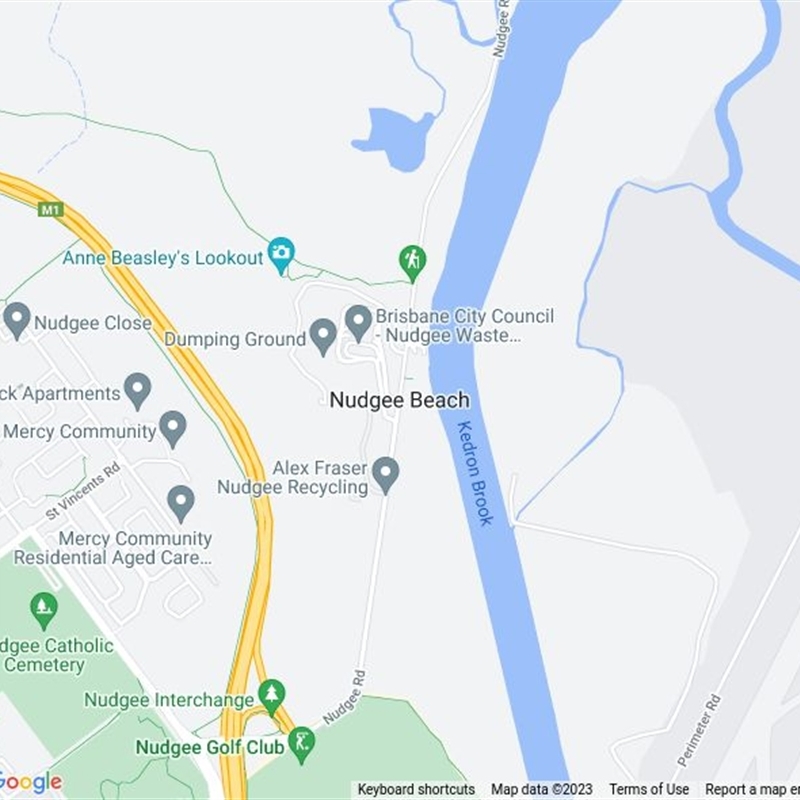800x800 pixels.
Task: Click the Kedron Brook waterway label
Action: coord(476,473)
